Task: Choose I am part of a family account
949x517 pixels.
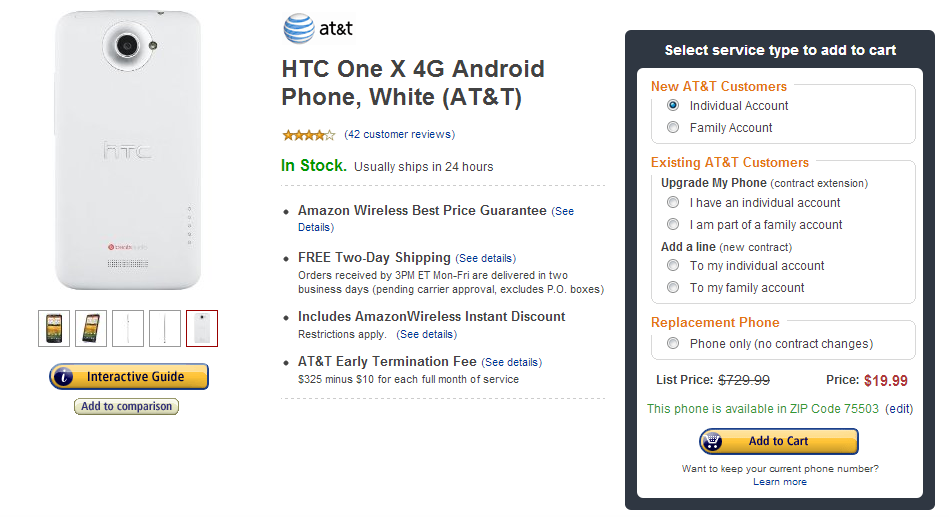Action: click(x=672, y=225)
